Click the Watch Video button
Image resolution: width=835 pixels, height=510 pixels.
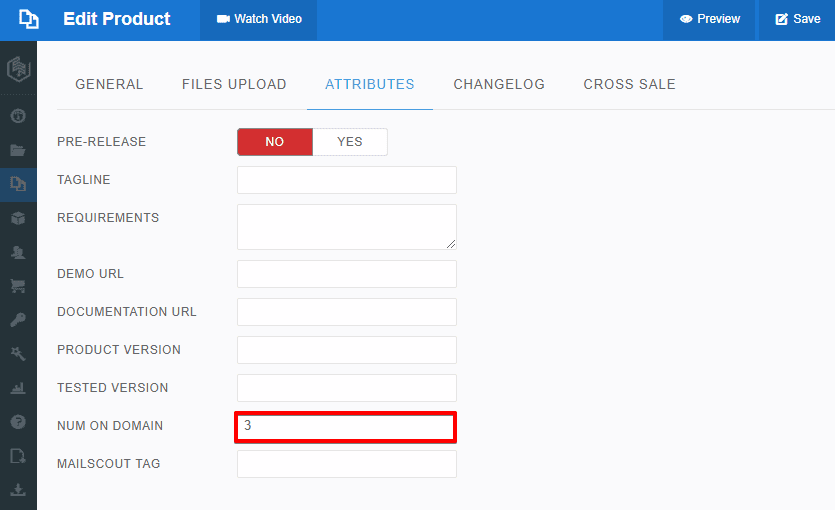(259, 20)
